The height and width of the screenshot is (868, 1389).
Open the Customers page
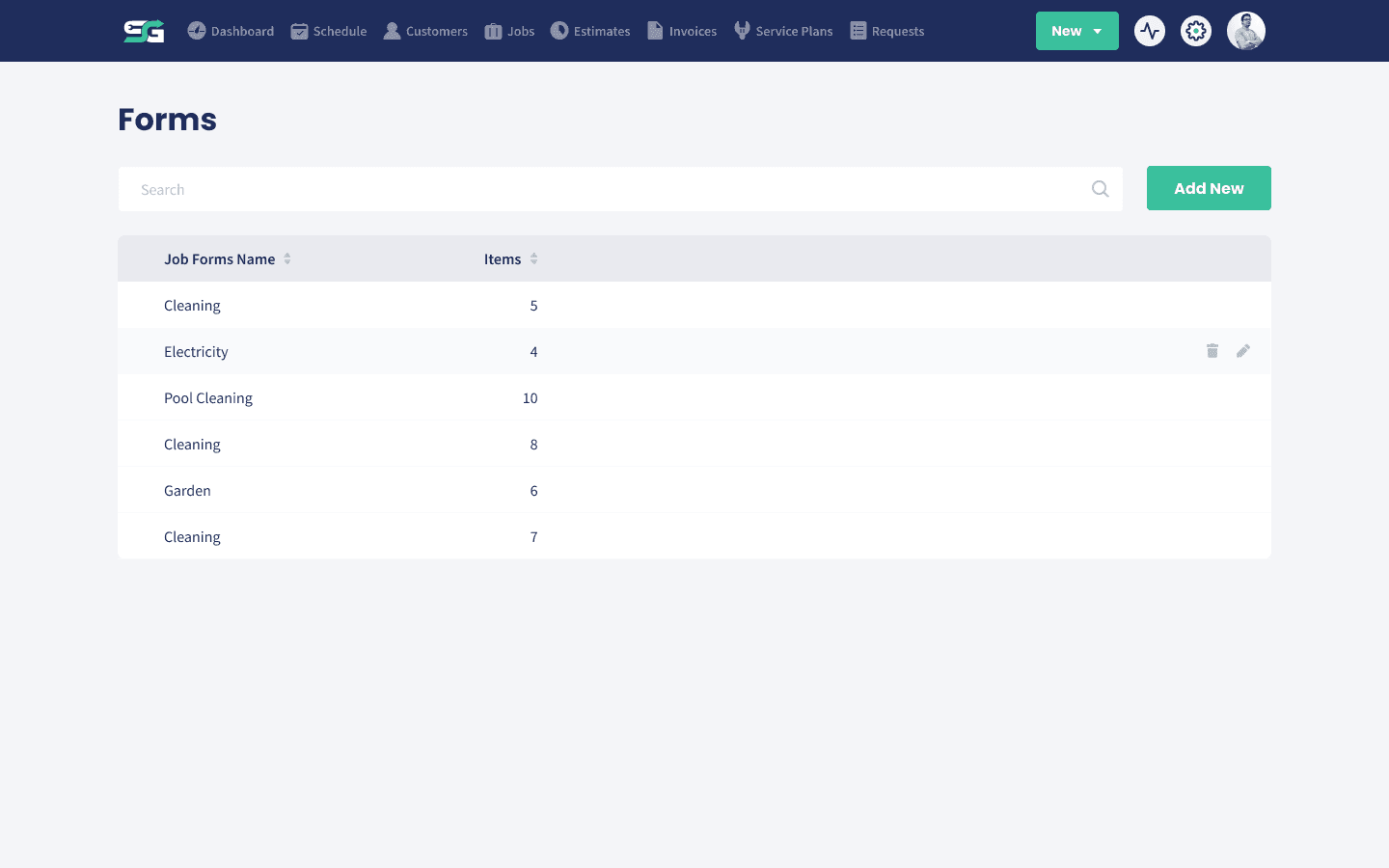point(425,31)
